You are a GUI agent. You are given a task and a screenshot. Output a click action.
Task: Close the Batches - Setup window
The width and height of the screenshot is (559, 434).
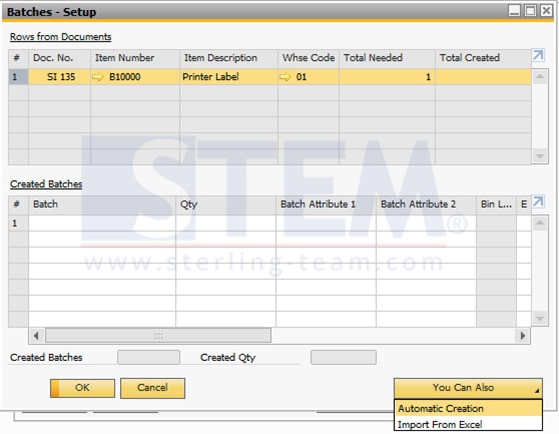546,11
